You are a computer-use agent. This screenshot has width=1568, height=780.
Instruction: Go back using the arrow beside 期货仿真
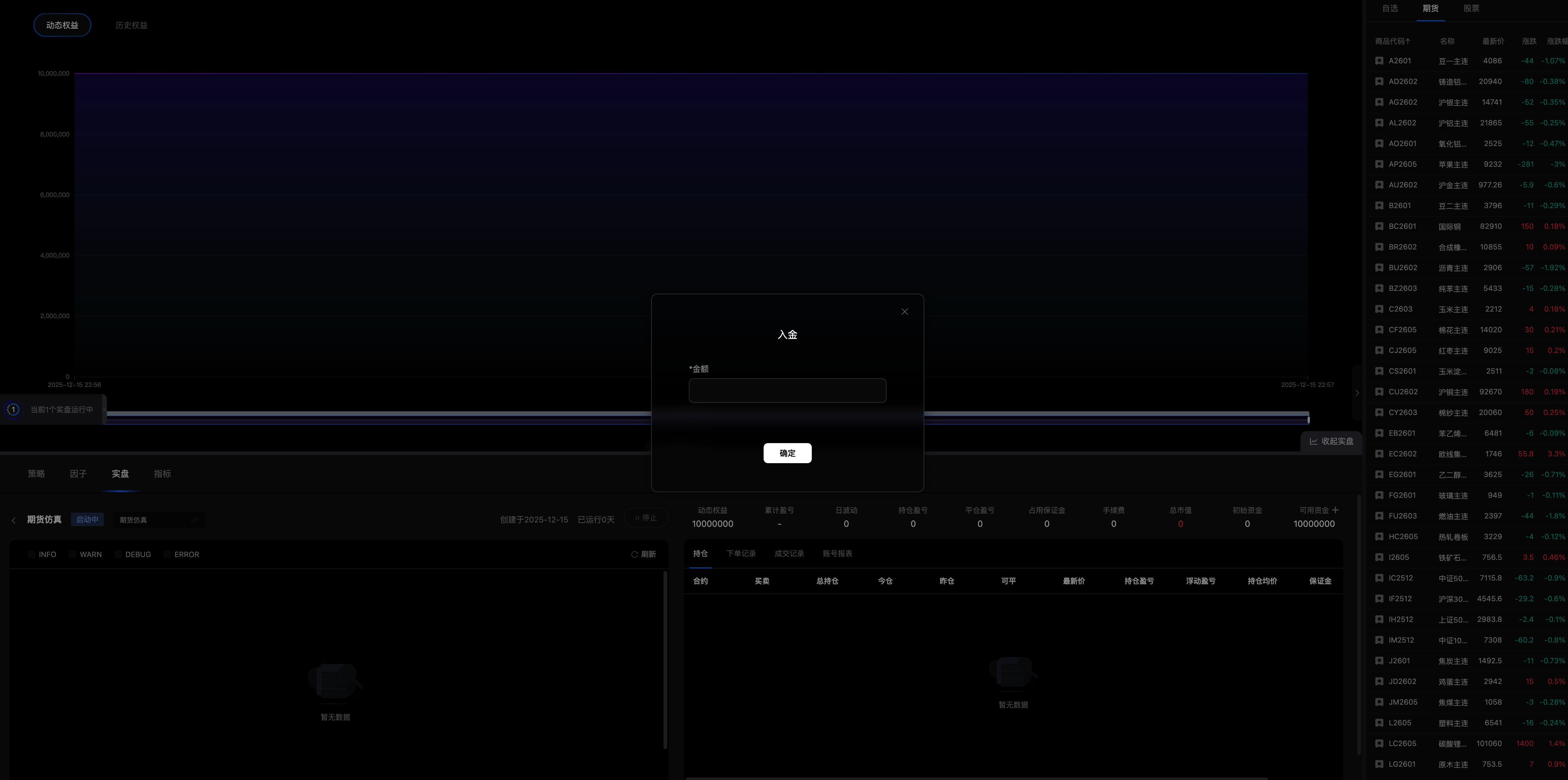[x=14, y=520]
